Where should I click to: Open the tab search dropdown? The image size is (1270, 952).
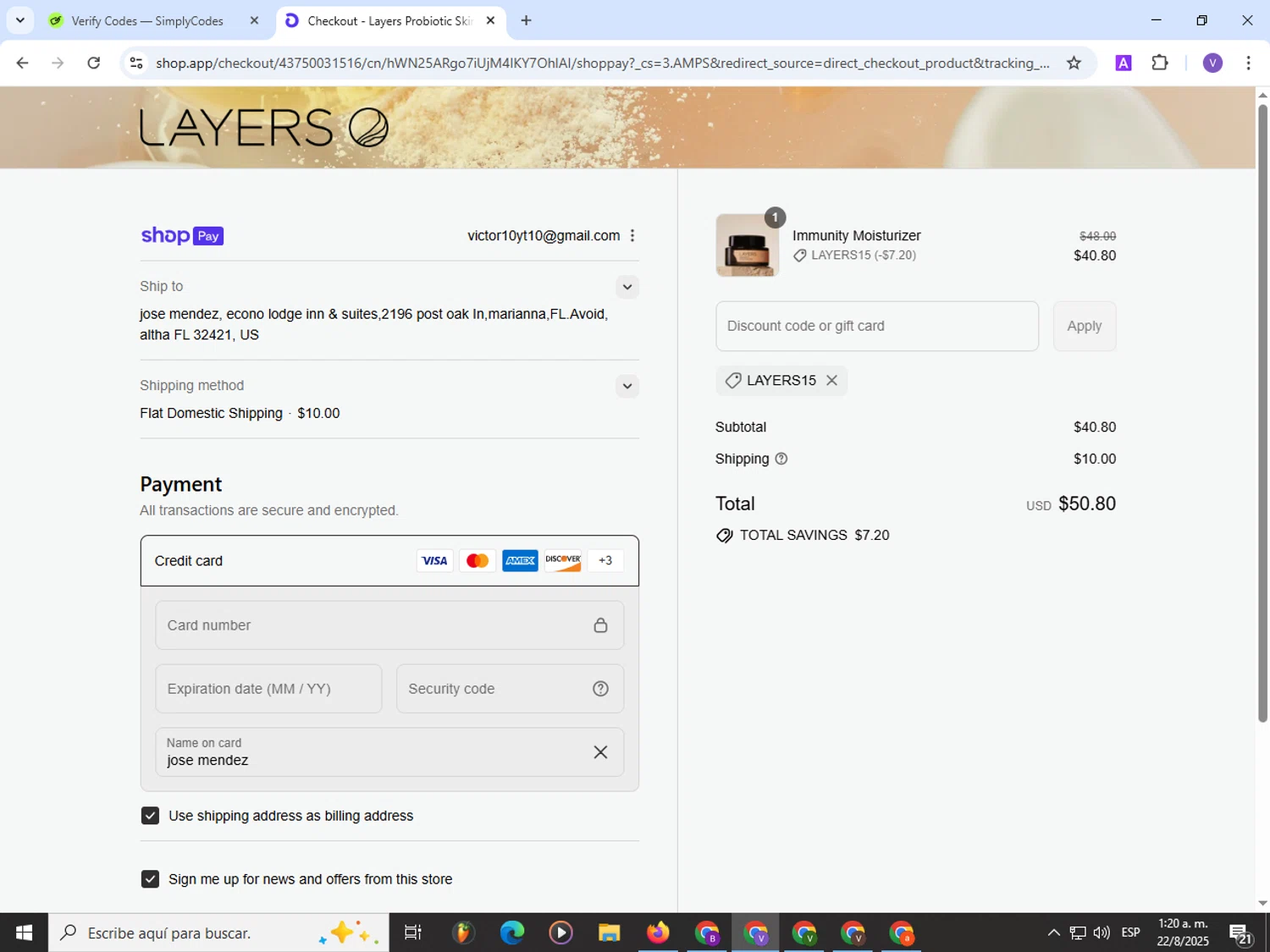click(x=20, y=20)
